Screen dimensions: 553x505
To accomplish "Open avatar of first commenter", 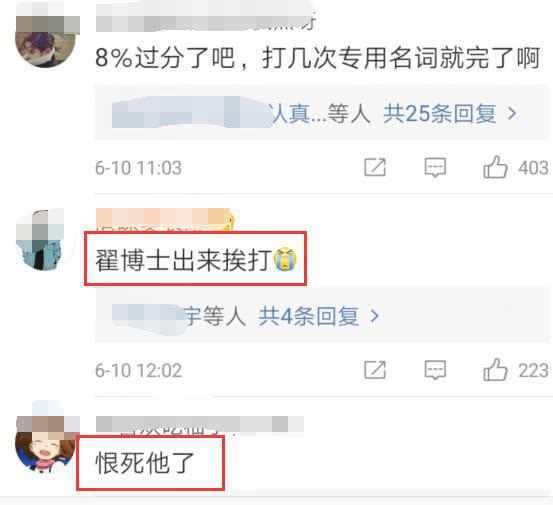I will pyautogui.click(x=45, y=38).
